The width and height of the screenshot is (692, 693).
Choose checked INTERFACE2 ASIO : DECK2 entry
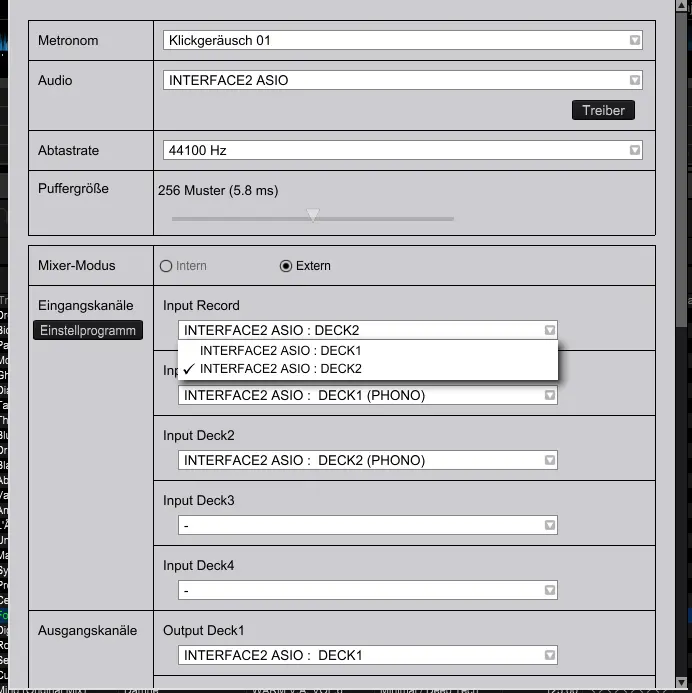pos(280,369)
